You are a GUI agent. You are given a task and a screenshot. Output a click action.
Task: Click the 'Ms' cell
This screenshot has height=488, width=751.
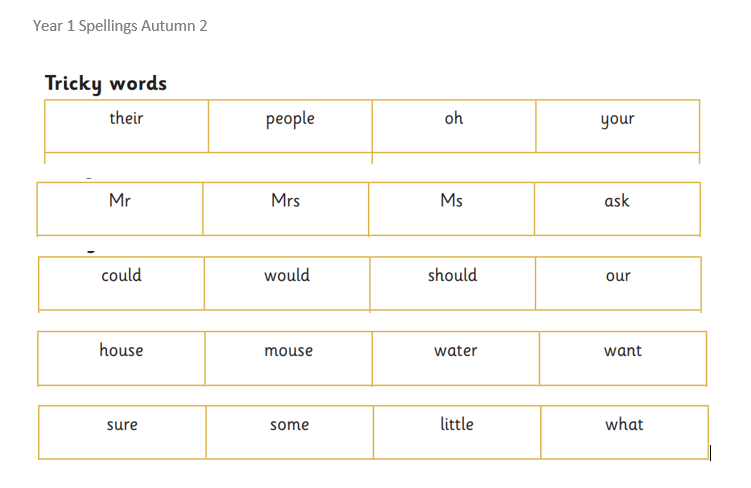point(451,201)
